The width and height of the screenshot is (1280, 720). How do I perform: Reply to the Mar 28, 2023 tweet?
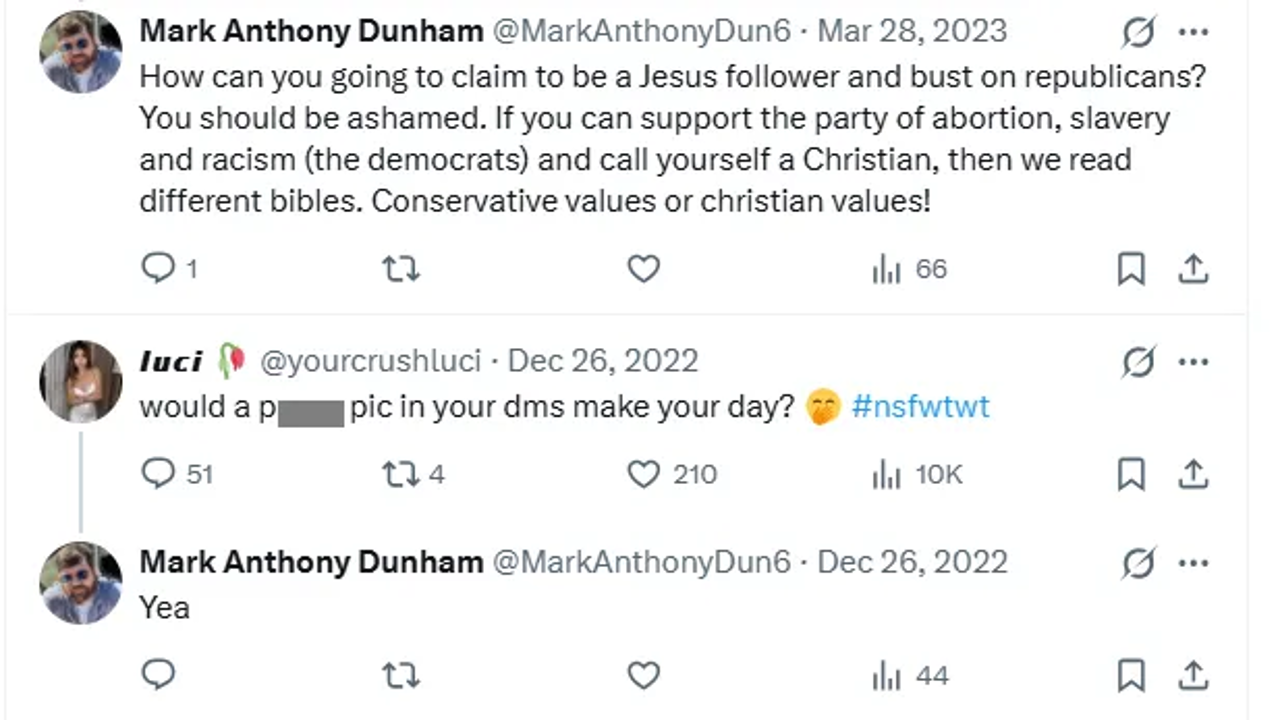coord(159,268)
